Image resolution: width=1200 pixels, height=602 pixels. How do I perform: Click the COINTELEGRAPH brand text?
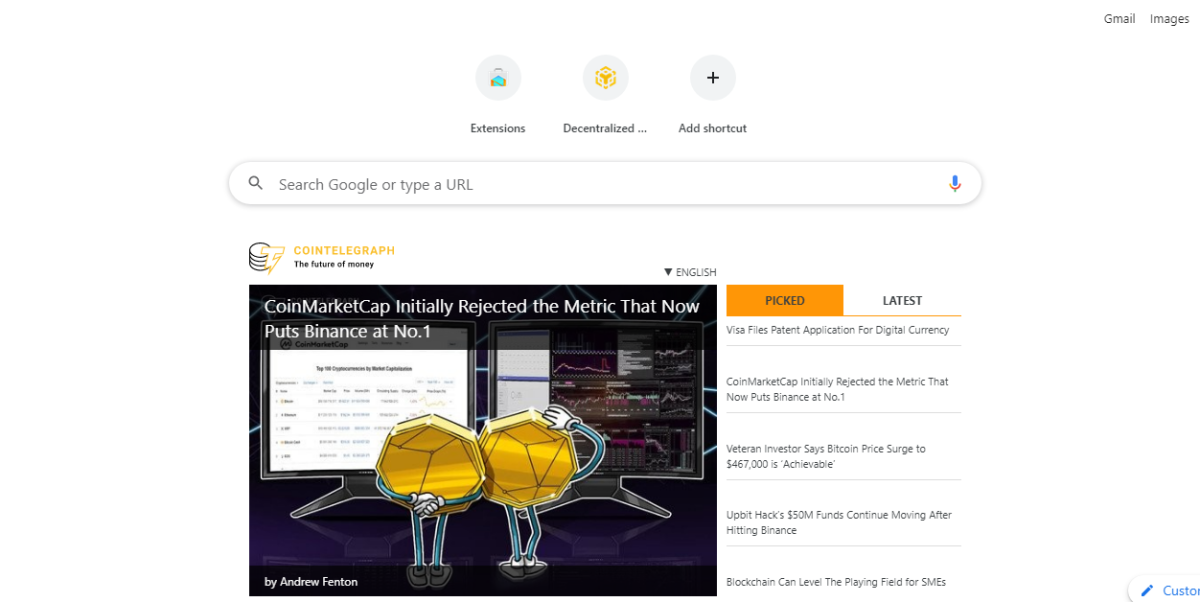click(x=344, y=251)
